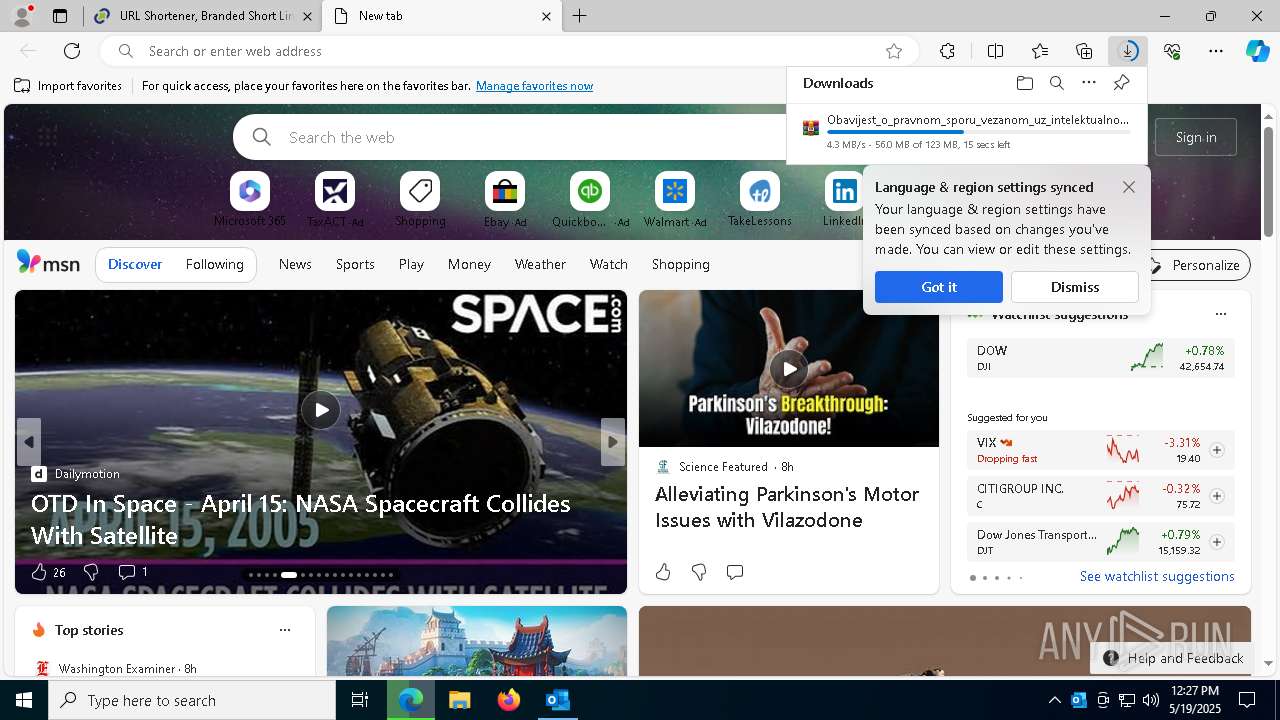The height and width of the screenshot is (720, 1280).
Task: Like the Parkinson's Vilazodone article
Action: coord(663,572)
